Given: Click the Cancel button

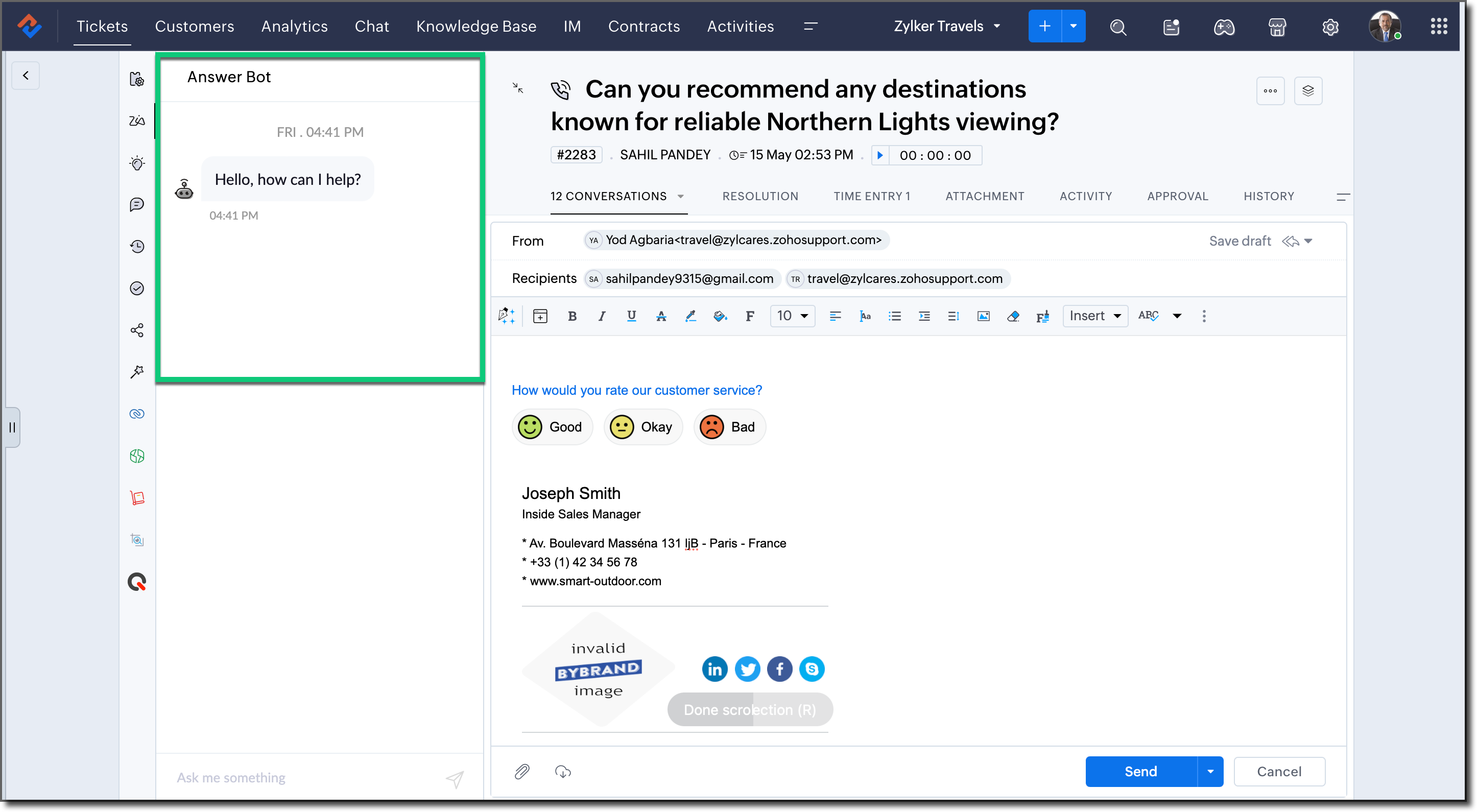Looking at the screenshot, I should pyautogui.click(x=1279, y=771).
